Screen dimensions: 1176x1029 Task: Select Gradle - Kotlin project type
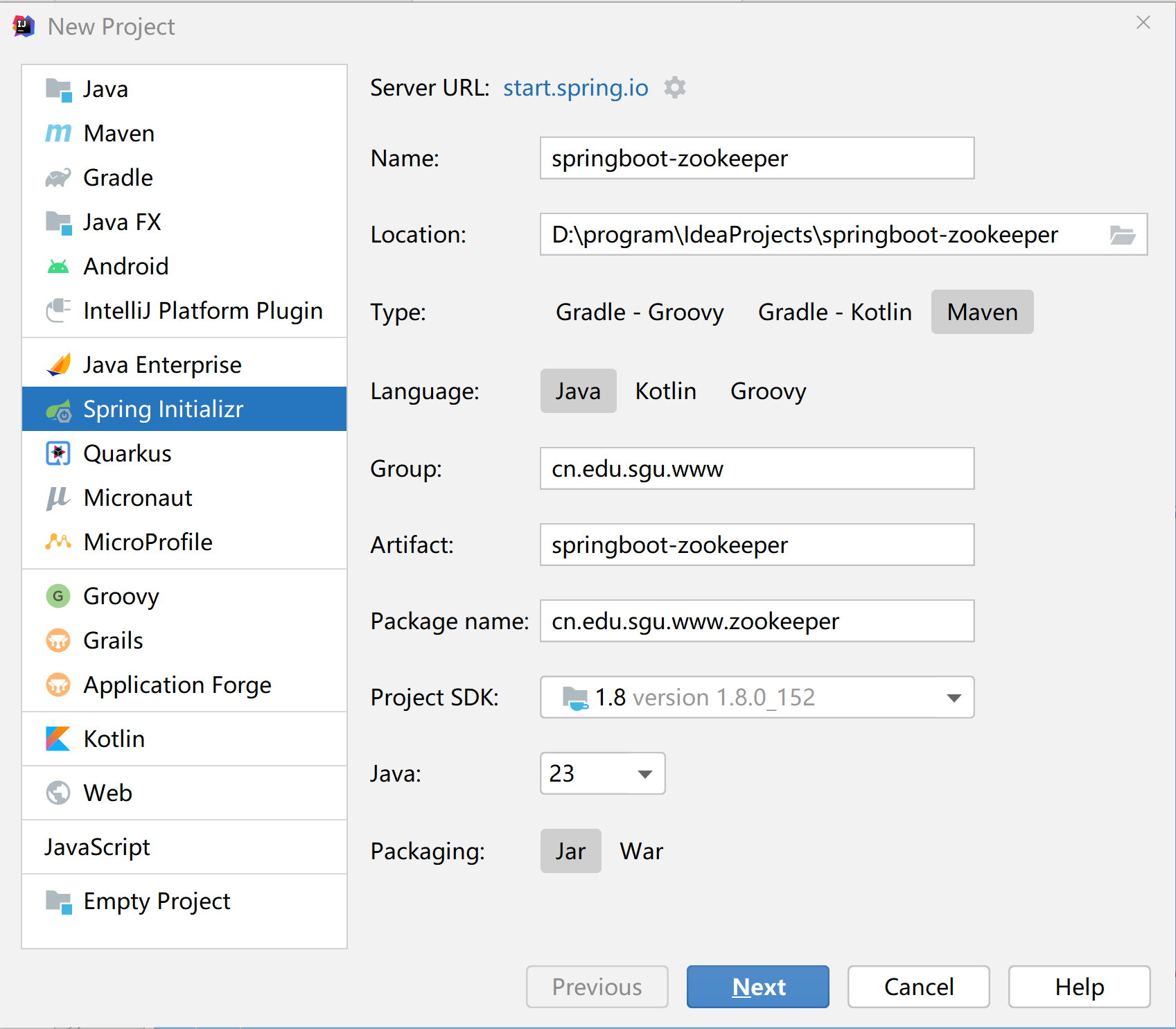pos(835,312)
